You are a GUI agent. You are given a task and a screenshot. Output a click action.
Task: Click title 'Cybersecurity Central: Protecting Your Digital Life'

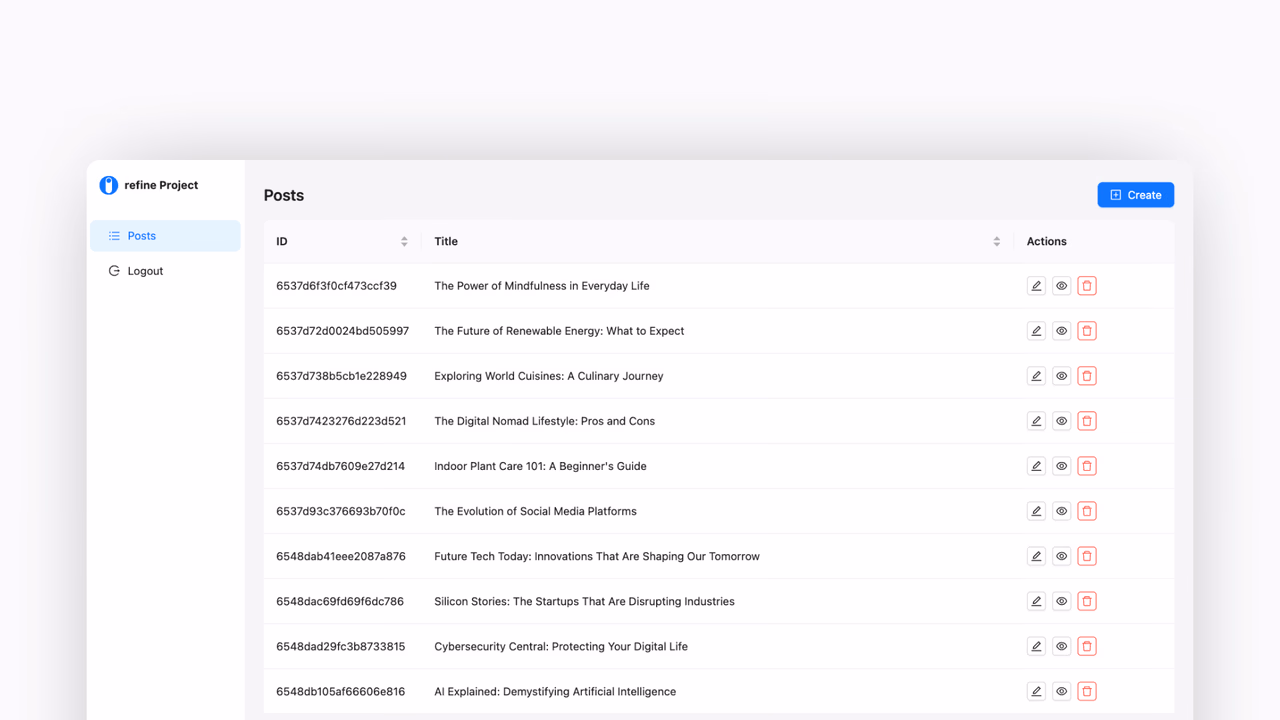tap(561, 646)
